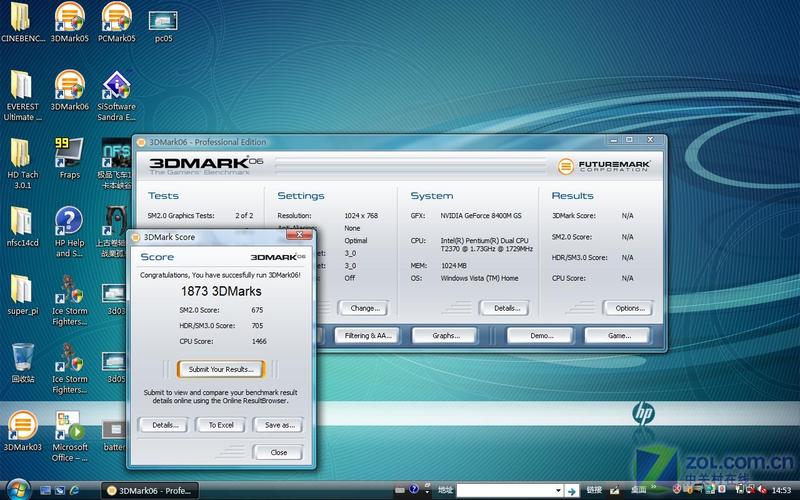800x500 pixels.
Task: Click the Demo button
Action: coord(540,335)
